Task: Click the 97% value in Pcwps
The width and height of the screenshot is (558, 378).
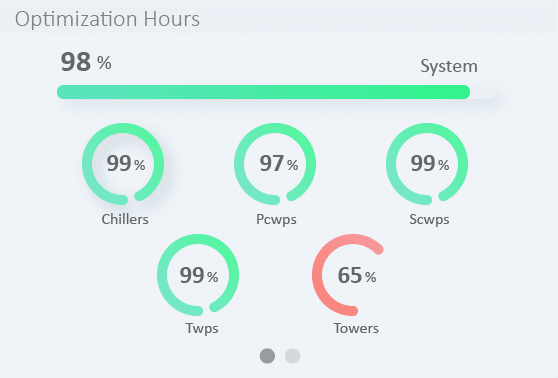Action: point(279,163)
